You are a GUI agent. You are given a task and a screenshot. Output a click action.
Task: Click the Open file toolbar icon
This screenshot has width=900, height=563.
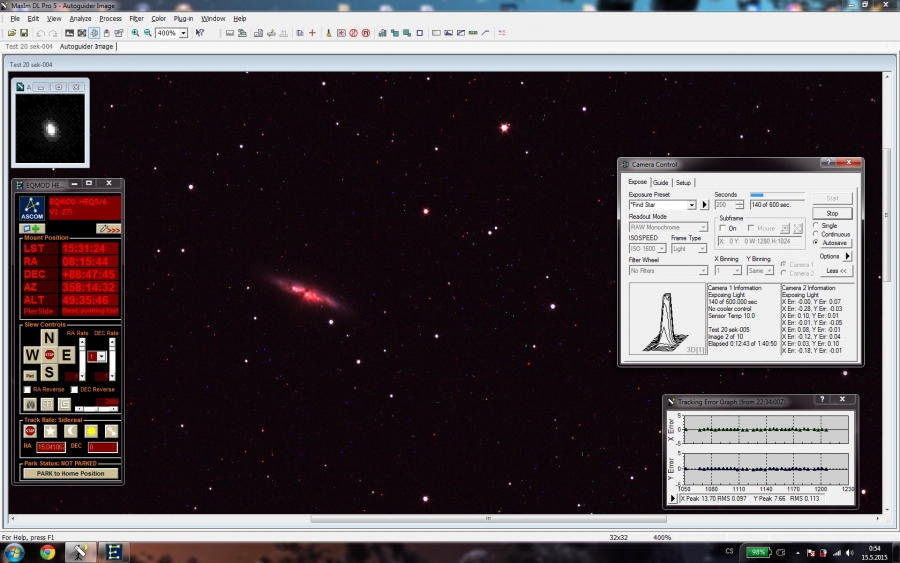11,33
